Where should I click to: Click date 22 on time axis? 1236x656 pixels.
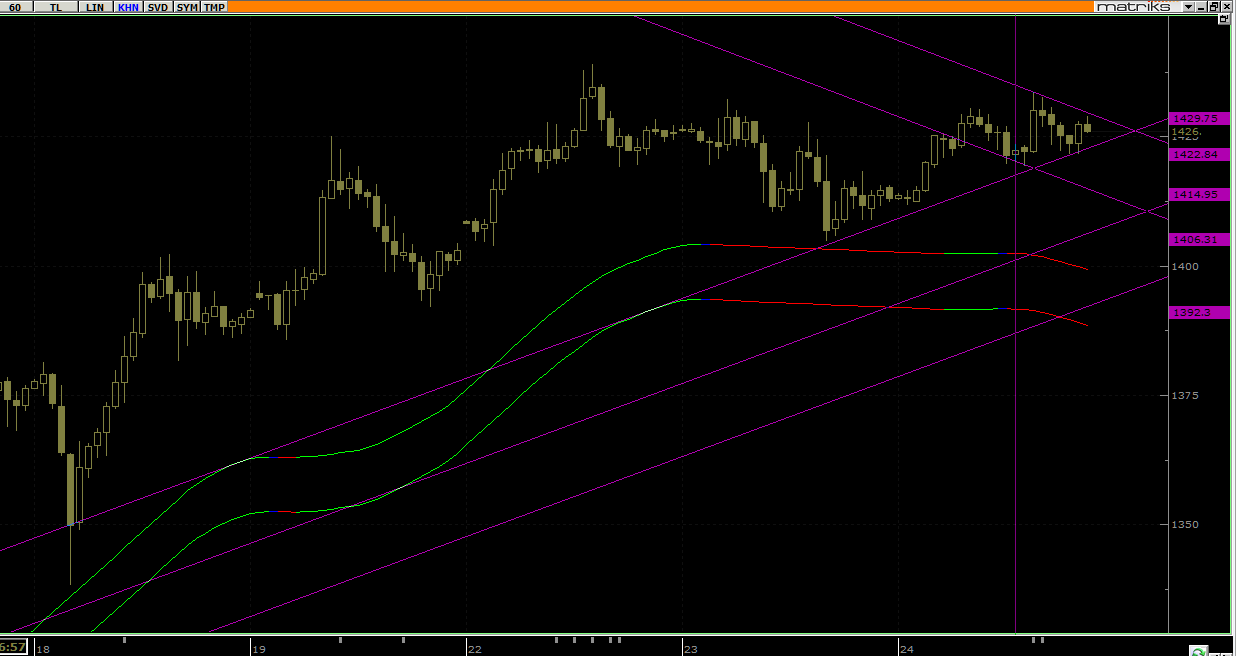tap(474, 649)
